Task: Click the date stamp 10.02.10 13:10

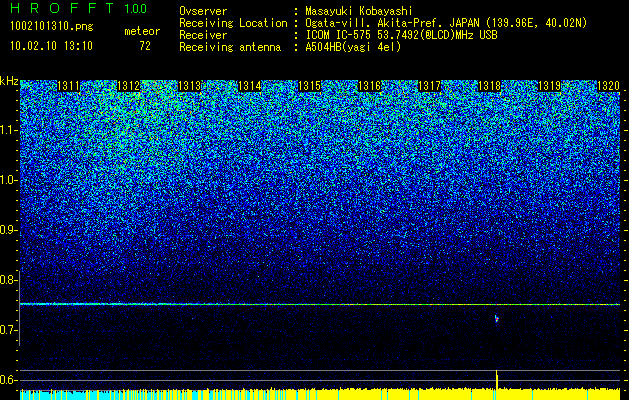Action: (x=51, y=46)
